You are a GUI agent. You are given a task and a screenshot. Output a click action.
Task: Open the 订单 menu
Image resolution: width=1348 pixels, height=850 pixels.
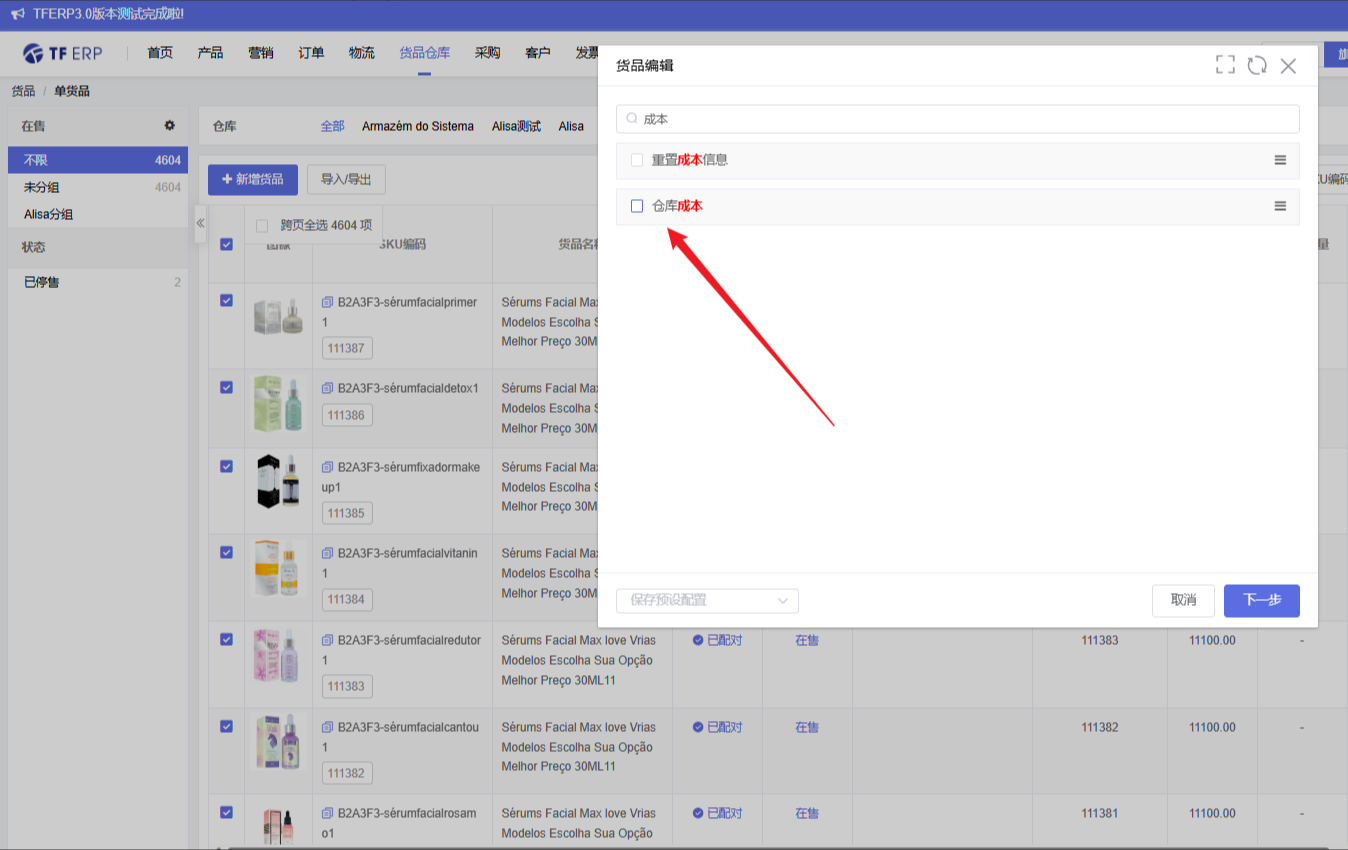coord(311,53)
